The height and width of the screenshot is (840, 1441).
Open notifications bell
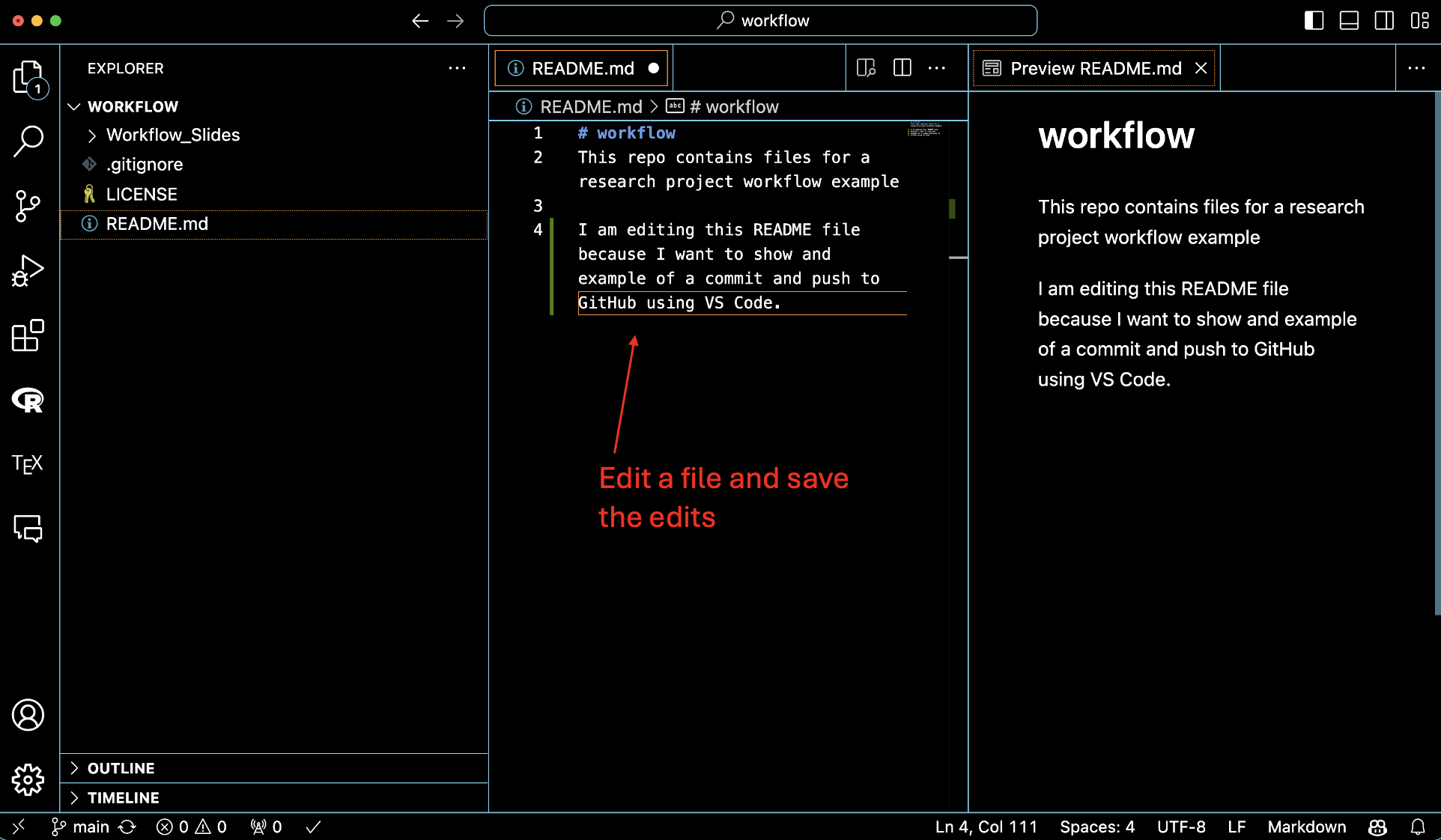(x=1418, y=827)
